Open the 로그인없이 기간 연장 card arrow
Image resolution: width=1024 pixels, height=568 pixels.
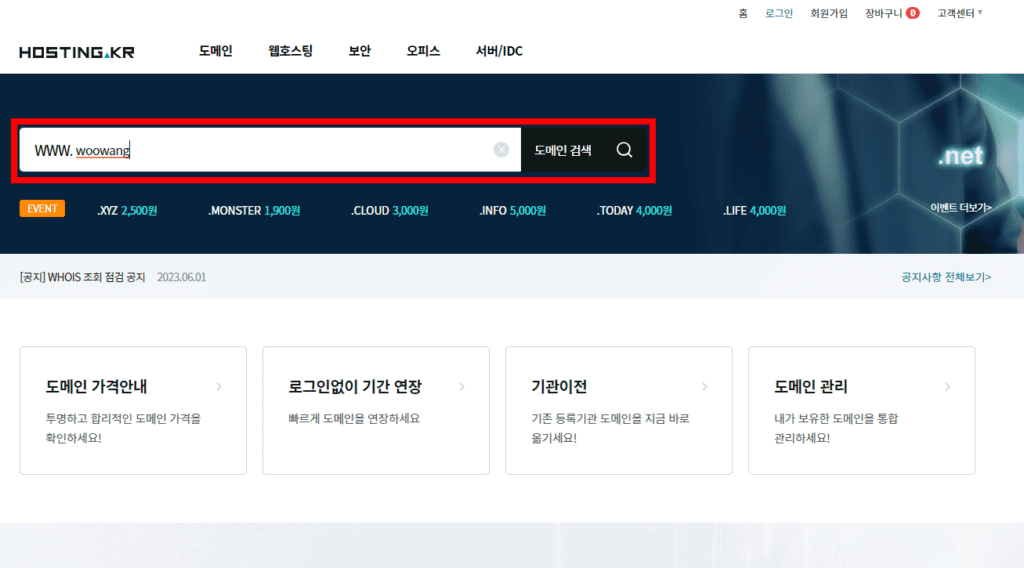point(462,386)
